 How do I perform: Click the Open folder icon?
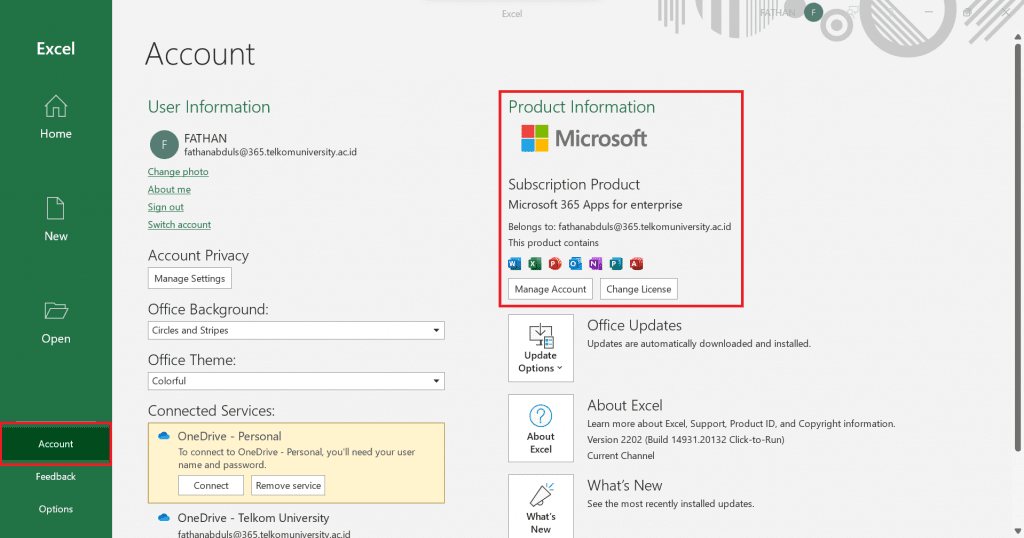[x=56, y=310]
